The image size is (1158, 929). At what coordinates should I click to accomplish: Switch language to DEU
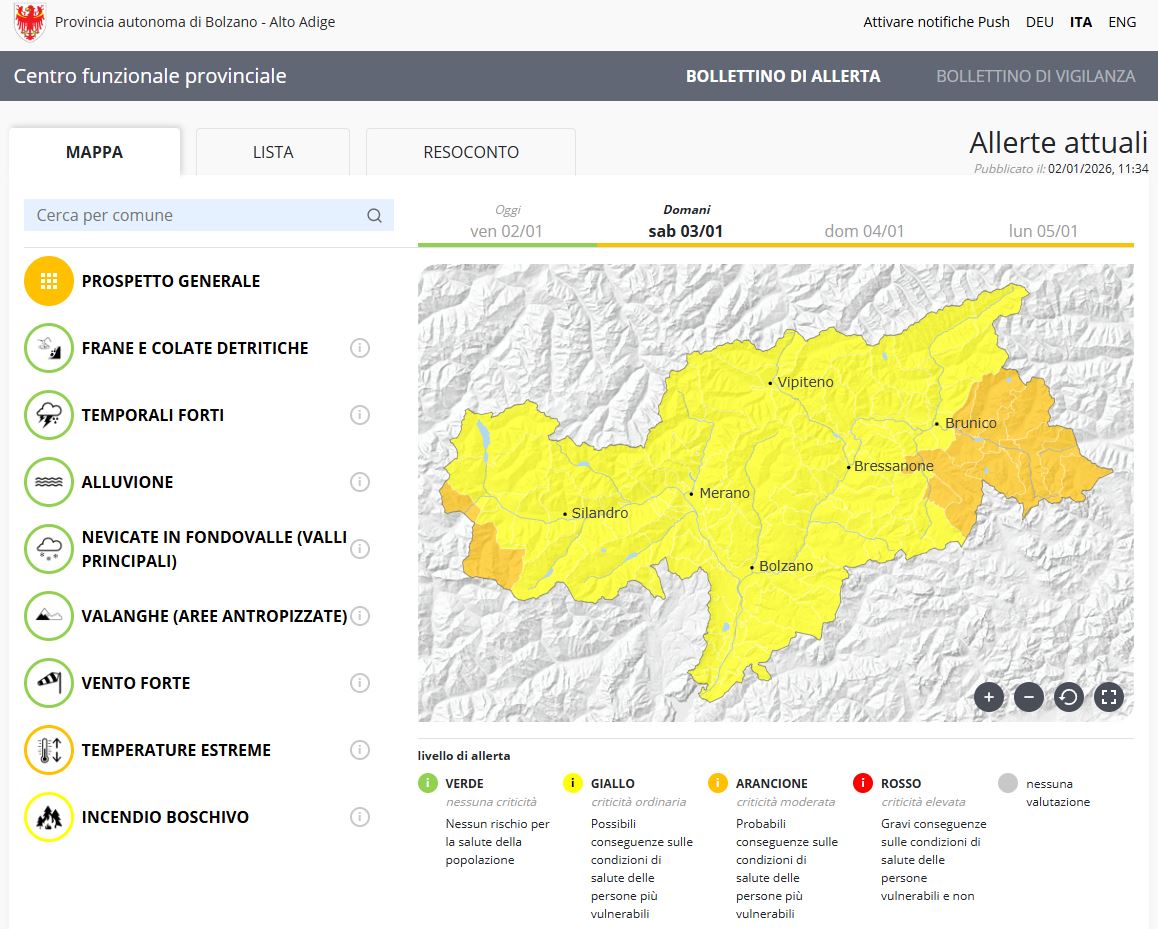1039,22
